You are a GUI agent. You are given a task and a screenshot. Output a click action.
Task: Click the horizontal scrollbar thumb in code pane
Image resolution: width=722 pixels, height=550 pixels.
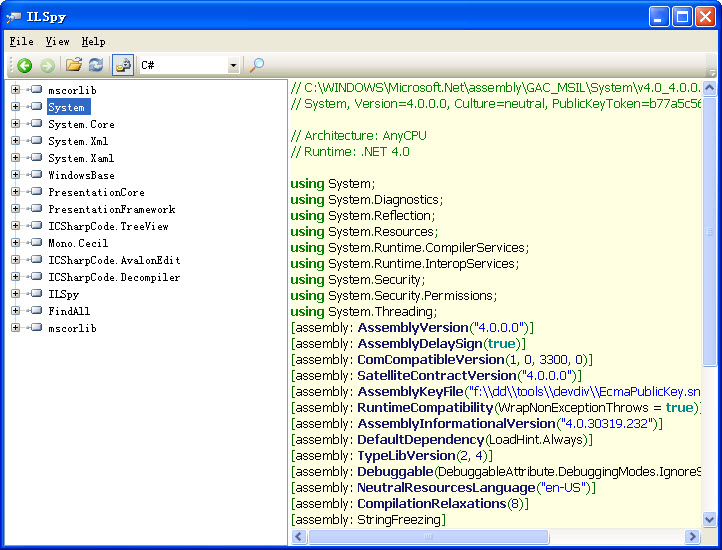[x=430, y=537]
